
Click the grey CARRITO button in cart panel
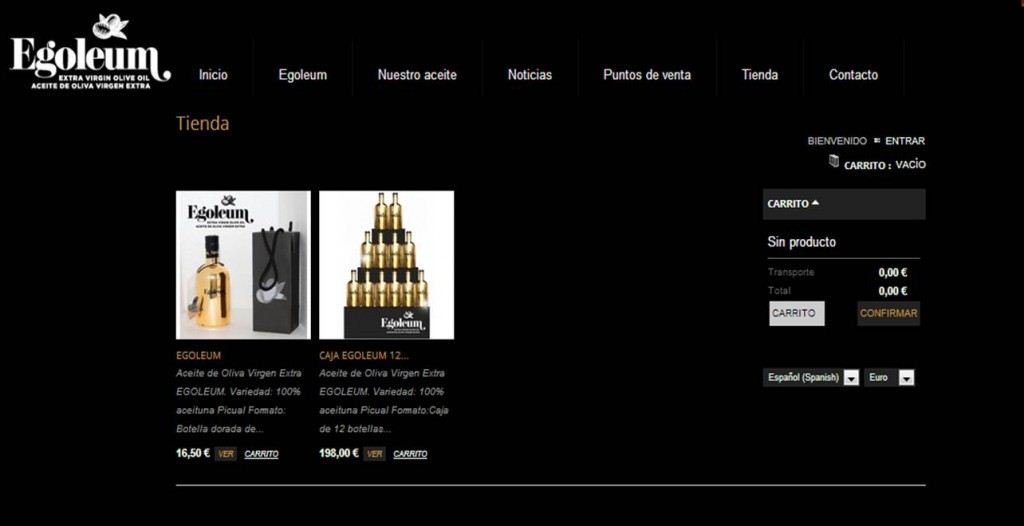click(x=797, y=313)
